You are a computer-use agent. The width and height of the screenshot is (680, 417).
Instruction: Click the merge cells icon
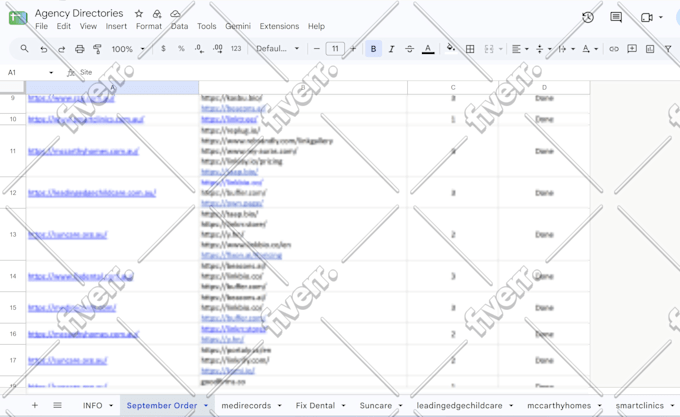(x=489, y=49)
